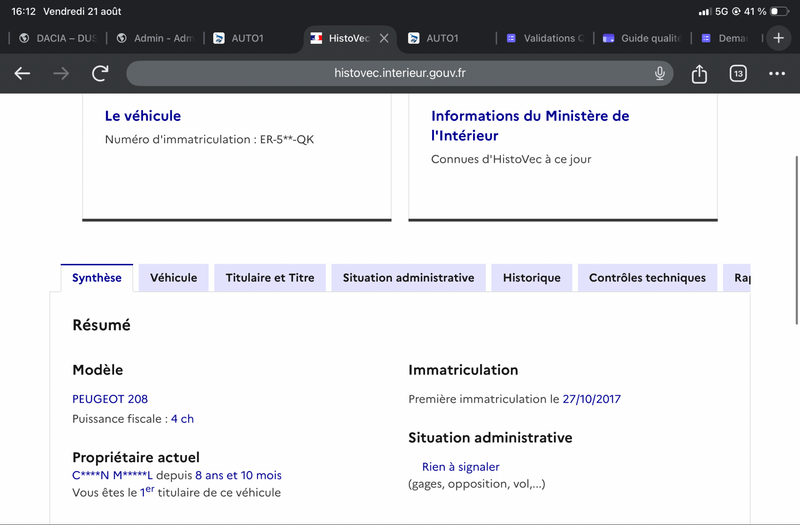Tap the 16:12 clock in status bar

pyautogui.click(x=23, y=11)
